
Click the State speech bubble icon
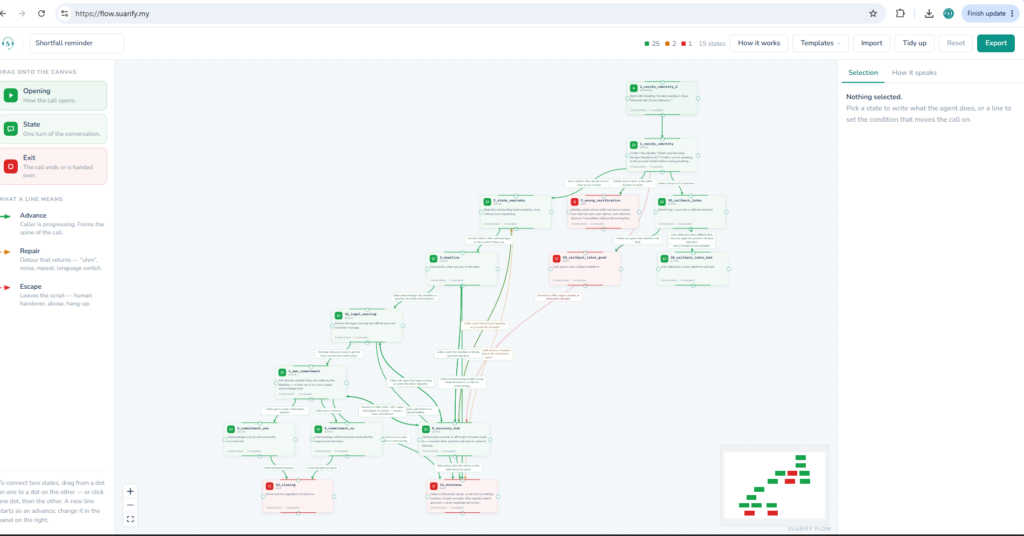[x=10, y=129]
